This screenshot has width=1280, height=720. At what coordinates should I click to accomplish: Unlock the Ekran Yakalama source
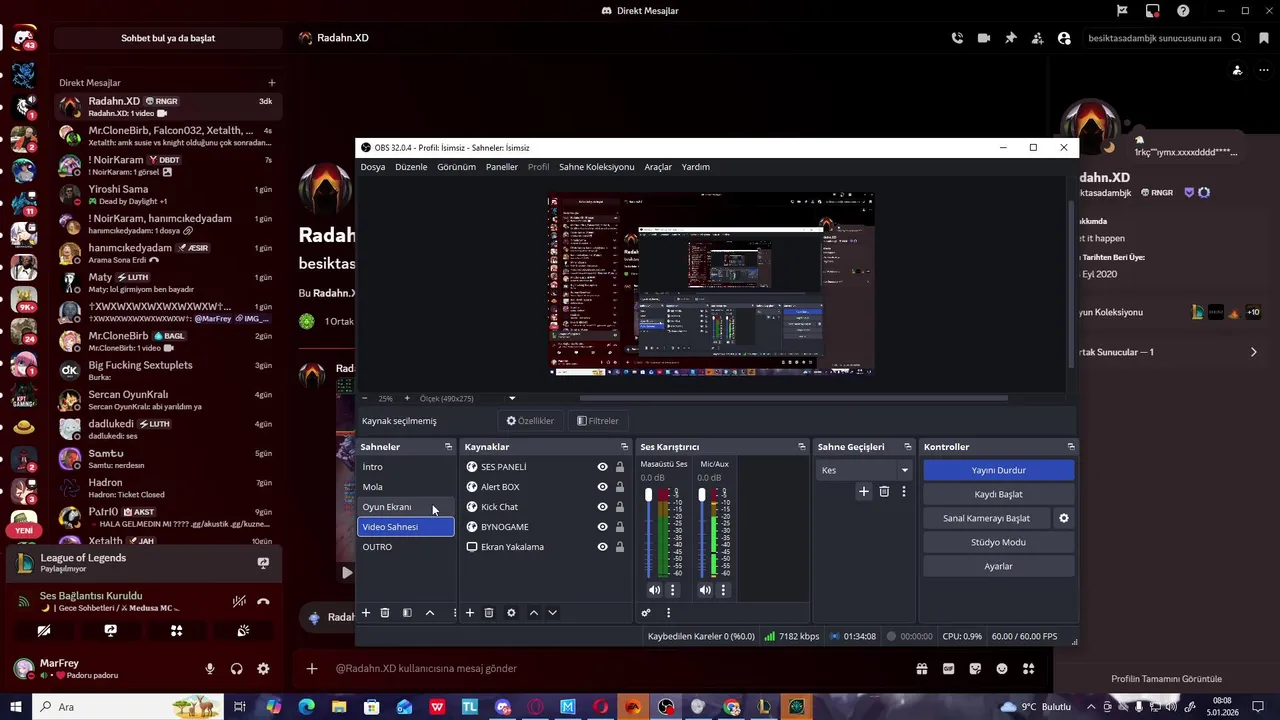coord(620,547)
